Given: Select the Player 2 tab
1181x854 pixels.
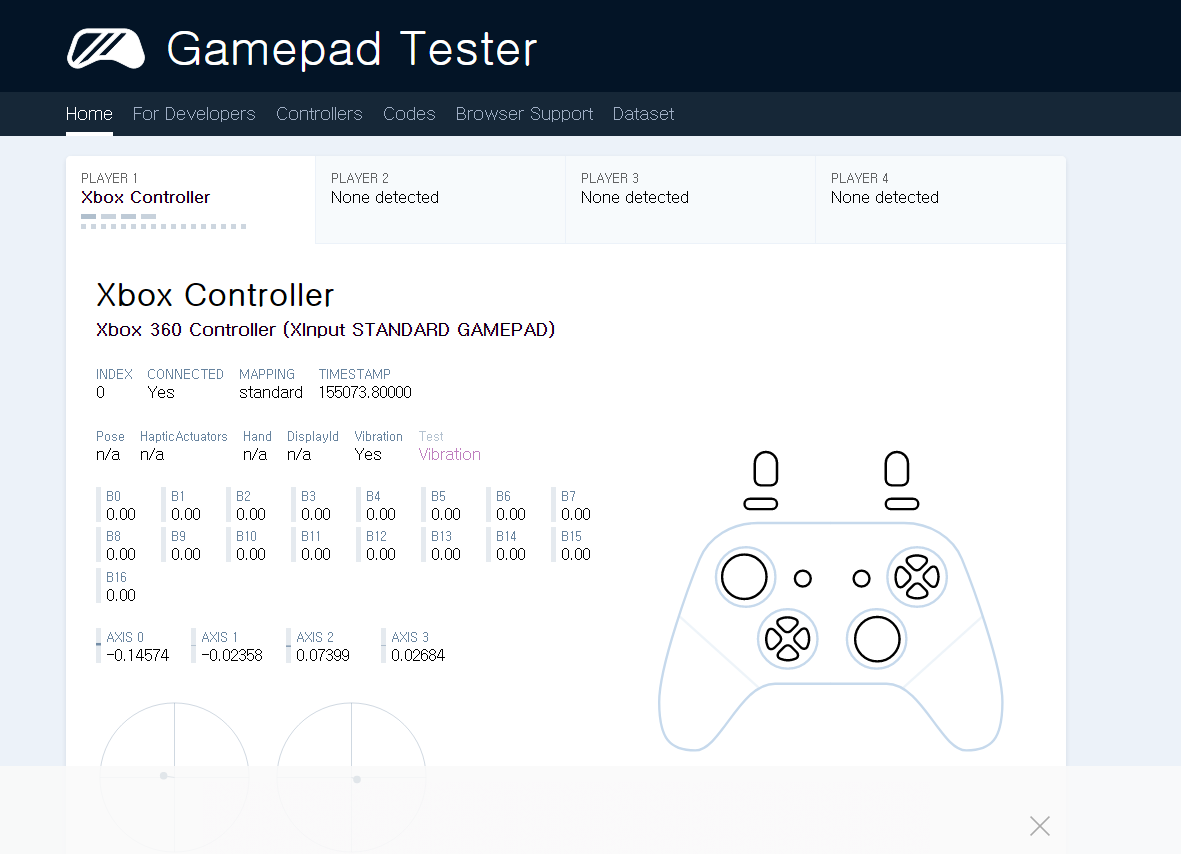Looking at the screenshot, I should [x=441, y=200].
